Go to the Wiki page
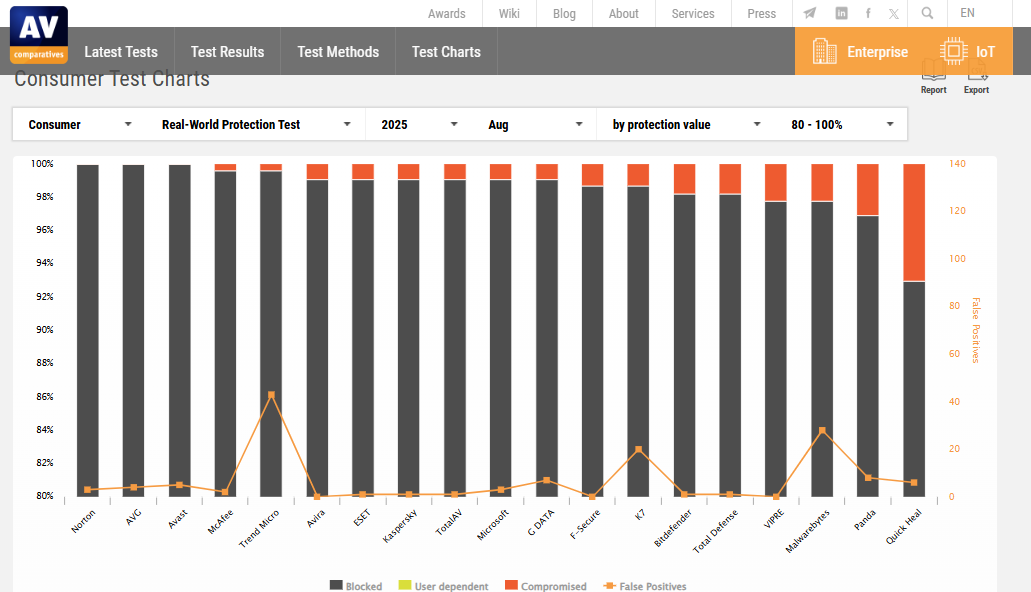The width and height of the screenshot is (1031, 592). tap(509, 13)
